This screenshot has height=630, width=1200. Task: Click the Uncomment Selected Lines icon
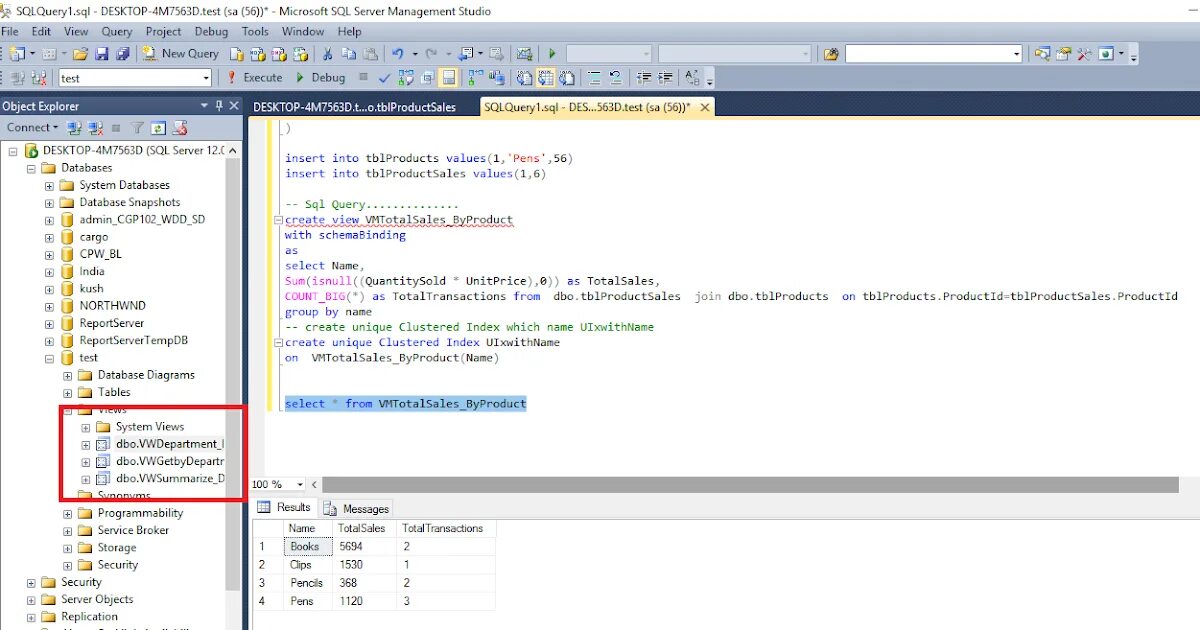[x=615, y=77]
